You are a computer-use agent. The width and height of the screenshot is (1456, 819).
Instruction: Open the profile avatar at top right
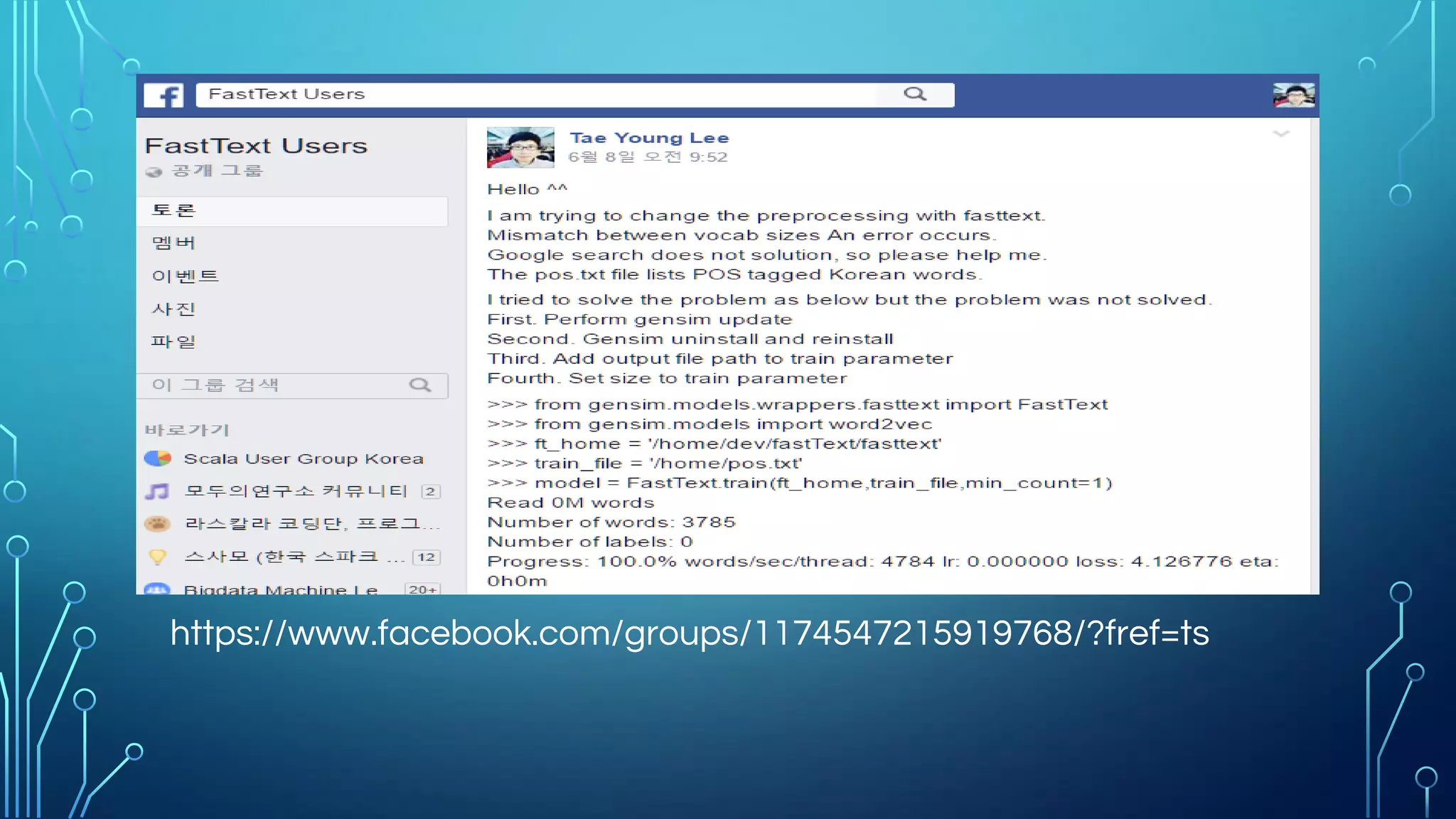tap(1293, 95)
